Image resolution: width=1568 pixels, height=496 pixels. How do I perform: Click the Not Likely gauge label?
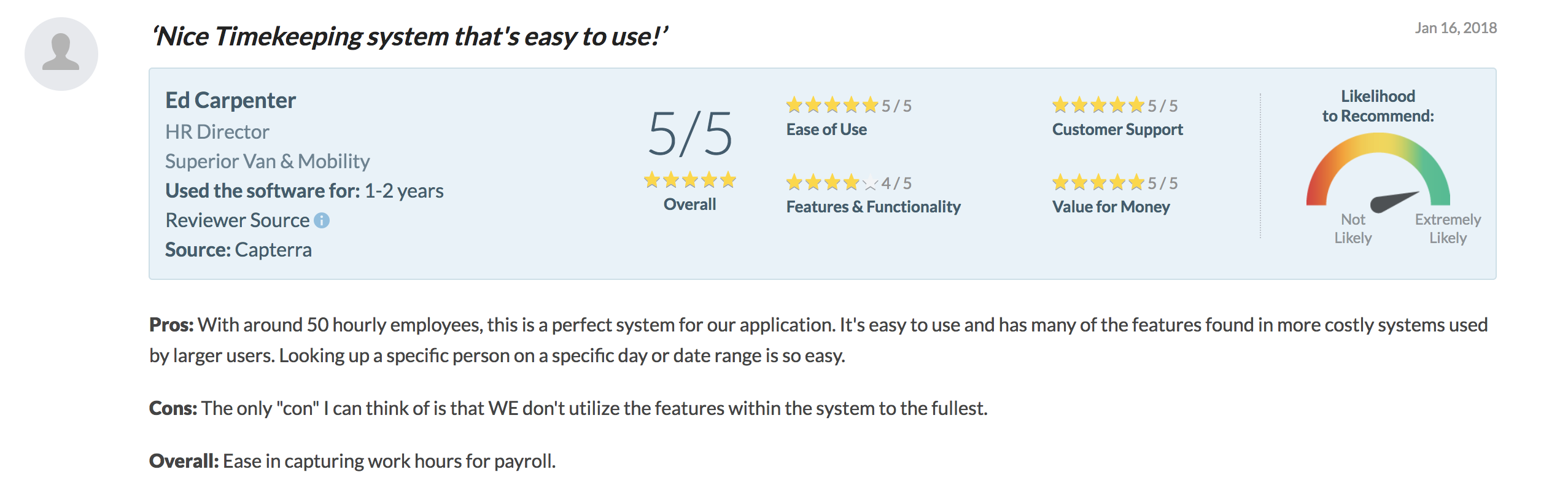pyautogui.click(x=1353, y=228)
